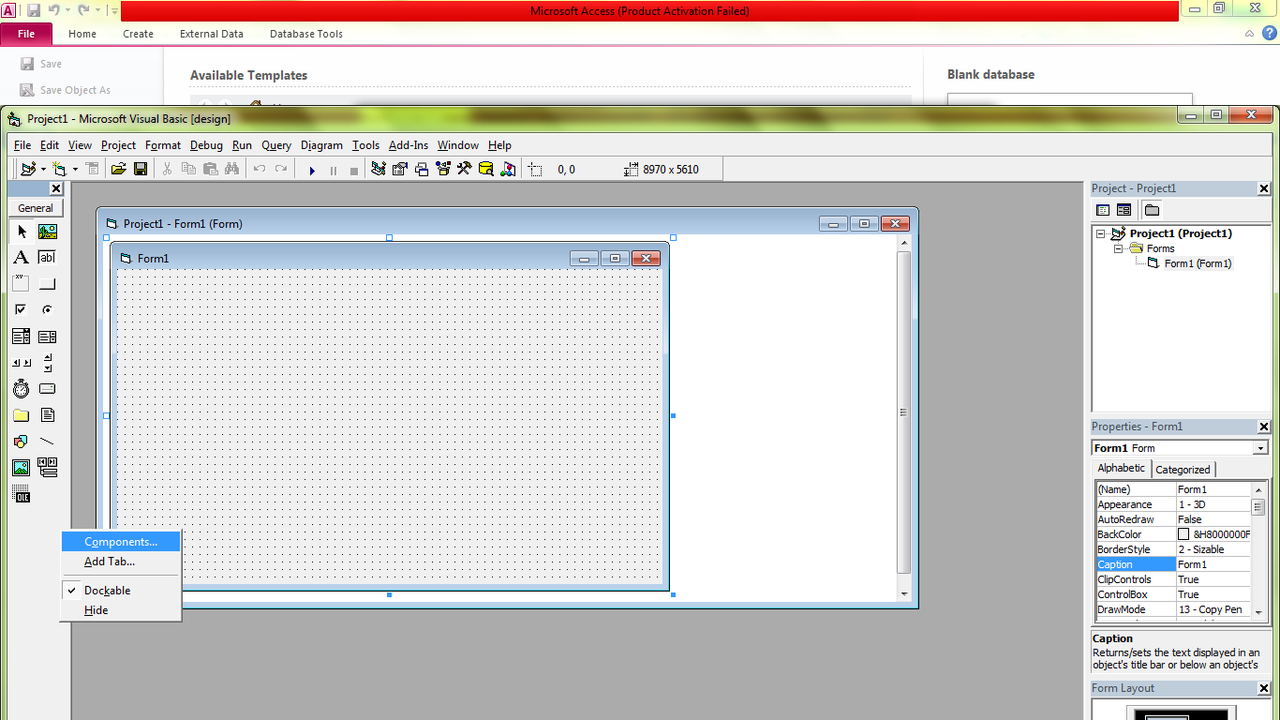Open the Access File tab

pos(27,34)
